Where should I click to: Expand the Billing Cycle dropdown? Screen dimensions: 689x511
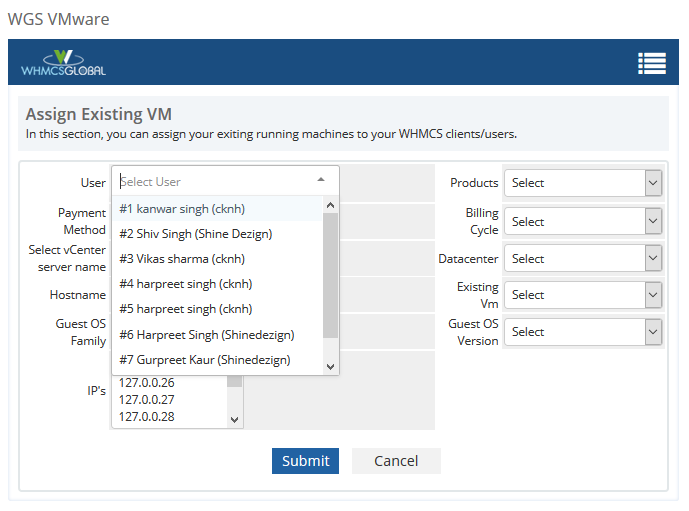[582, 222]
